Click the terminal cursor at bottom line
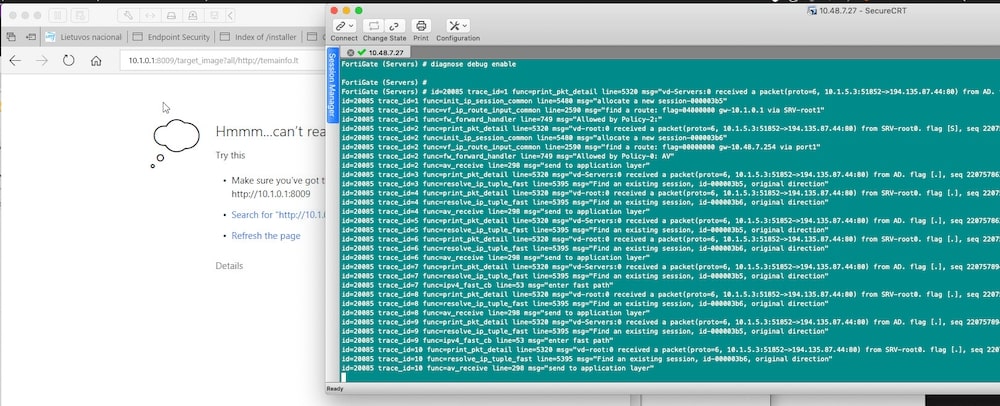1000x406 pixels. point(343,377)
